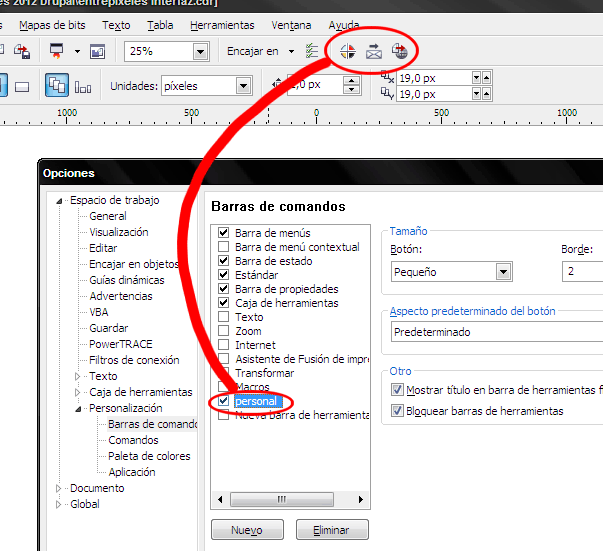Click the publish to web globe icon
The width and height of the screenshot is (603, 551).
click(400, 51)
